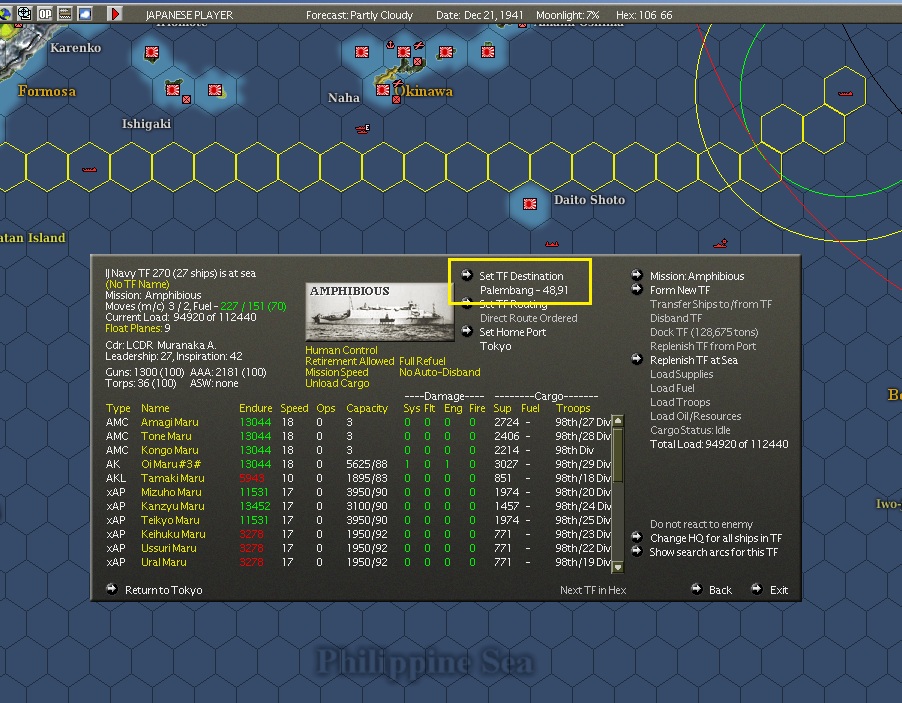Open the OP operations toolbar button
The width and height of the screenshot is (902, 703).
(45, 13)
